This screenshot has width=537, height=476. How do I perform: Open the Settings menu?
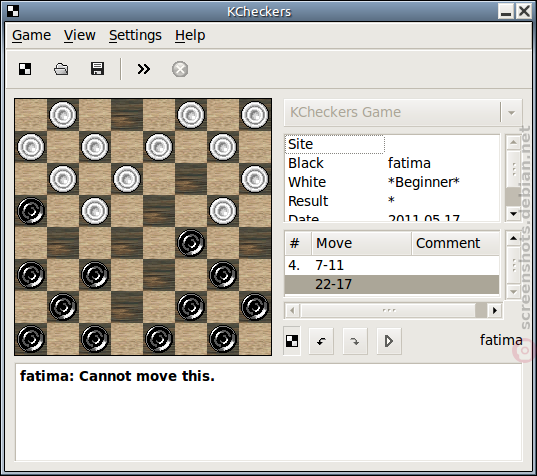point(135,35)
